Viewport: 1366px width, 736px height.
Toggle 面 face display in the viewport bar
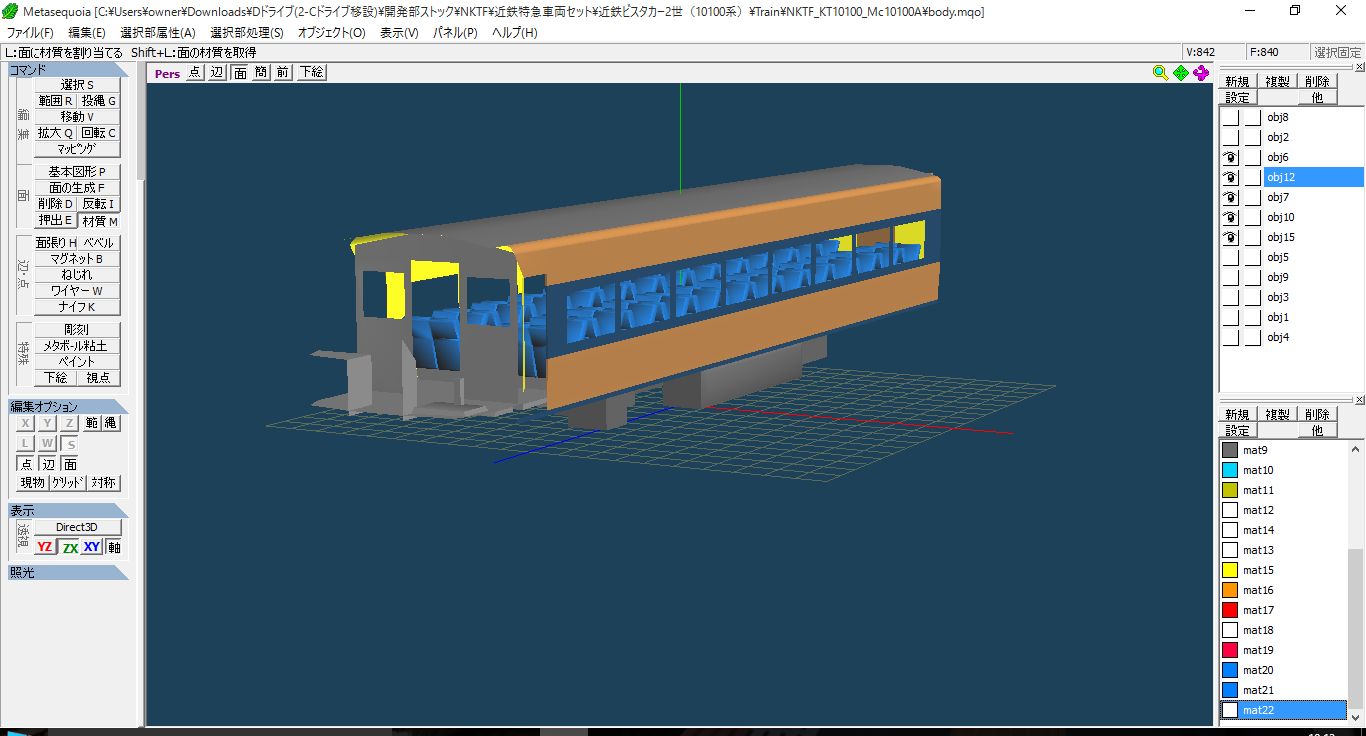[x=240, y=72]
